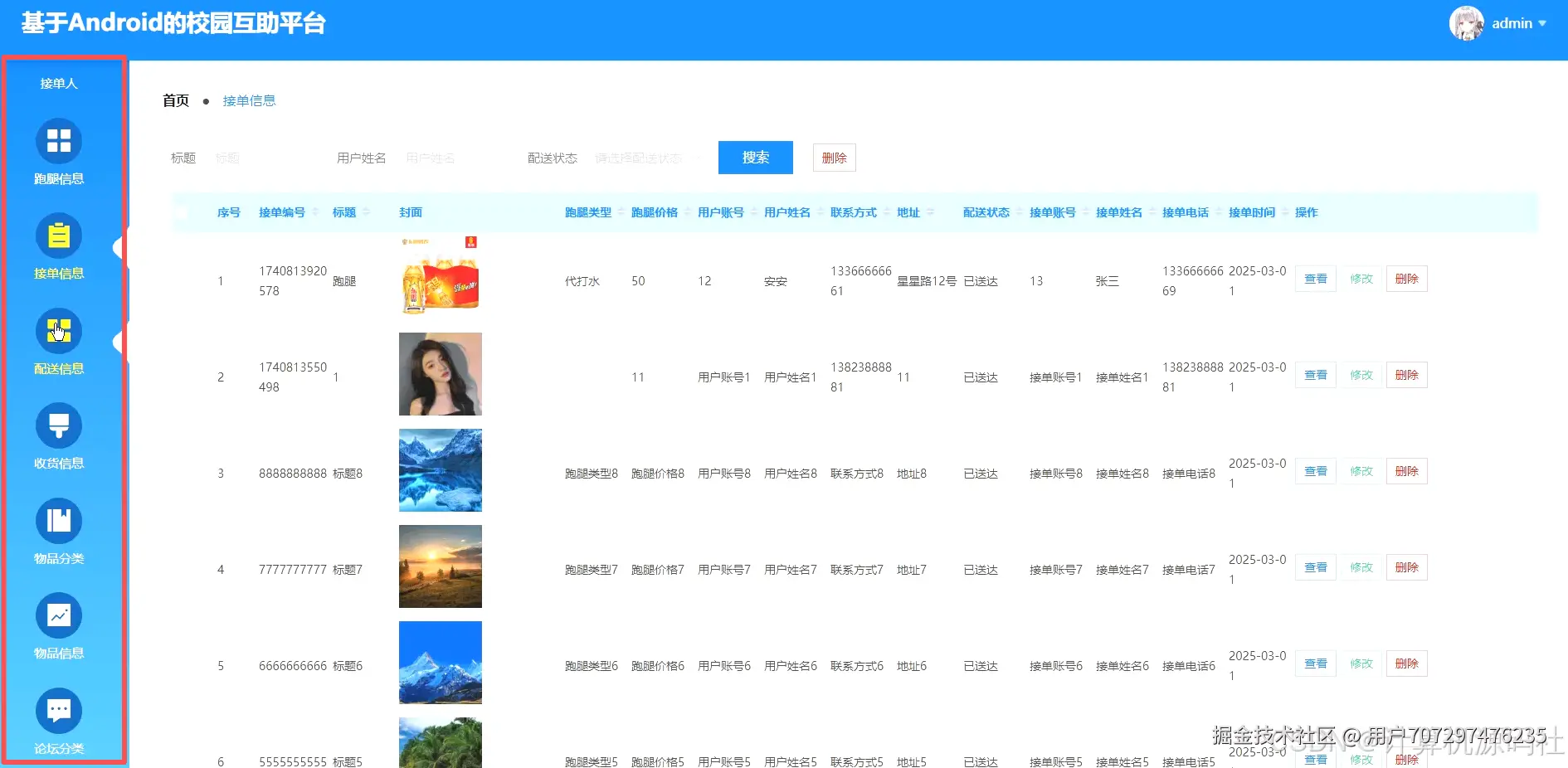Click the red 删除 button above the table
1568x768 pixels.
point(834,158)
